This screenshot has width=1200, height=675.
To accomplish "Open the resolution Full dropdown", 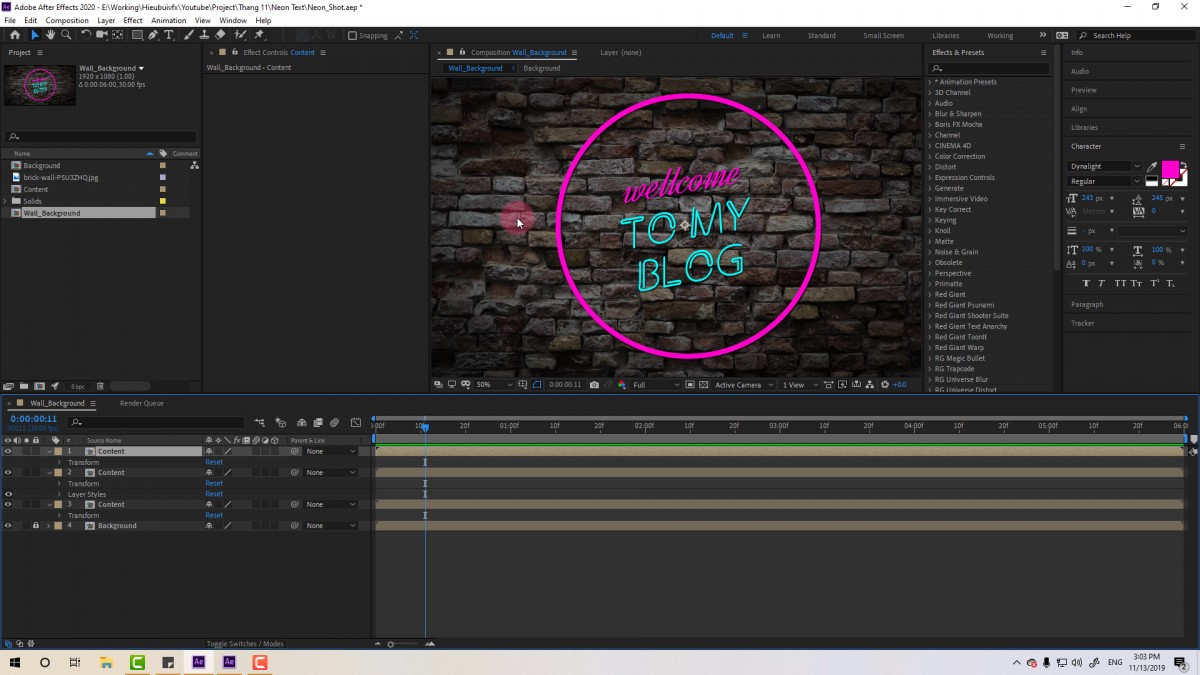I will pos(656,385).
